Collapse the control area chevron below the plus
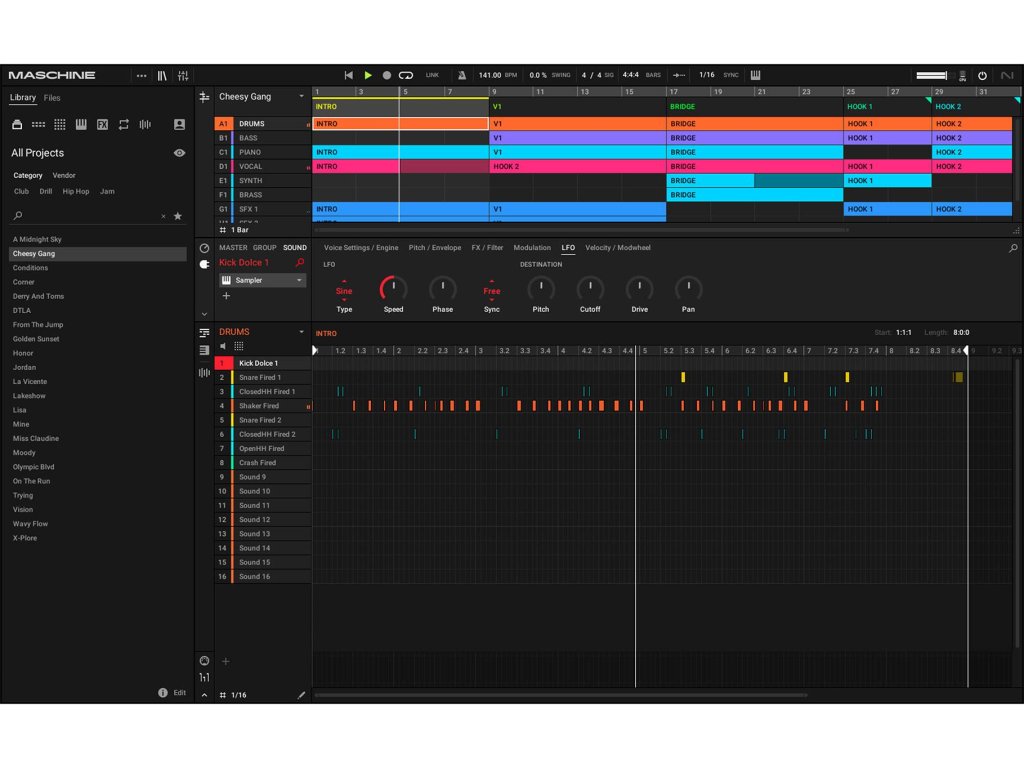1024x768 pixels. pos(204,314)
